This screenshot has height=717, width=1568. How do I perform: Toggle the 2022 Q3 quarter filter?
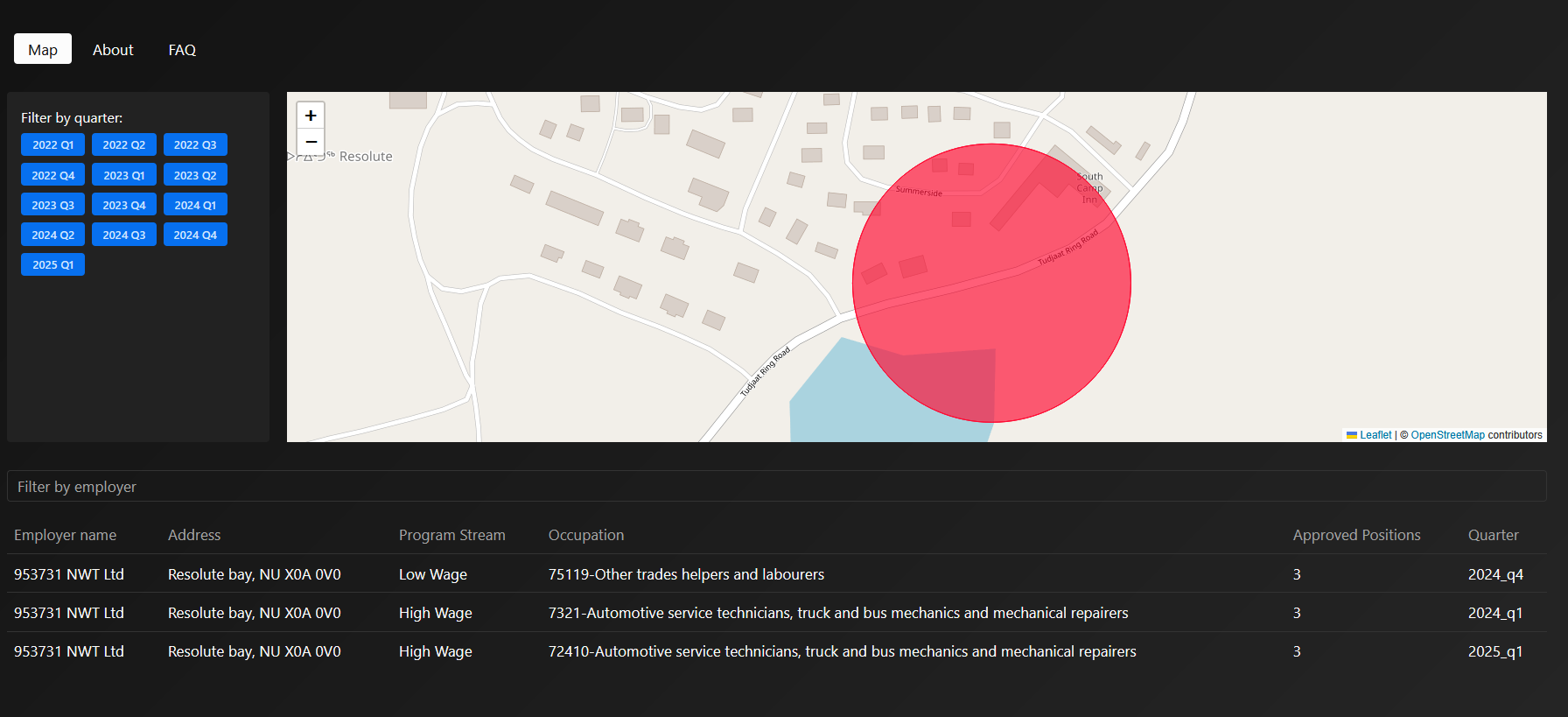click(x=195, y=144)
